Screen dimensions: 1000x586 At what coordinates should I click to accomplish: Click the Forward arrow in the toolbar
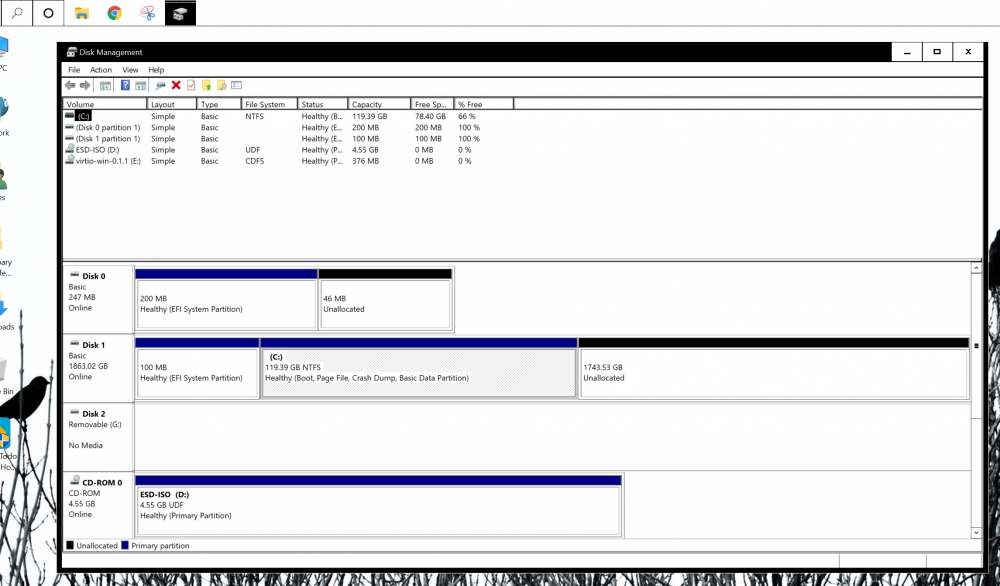[85, 85]
